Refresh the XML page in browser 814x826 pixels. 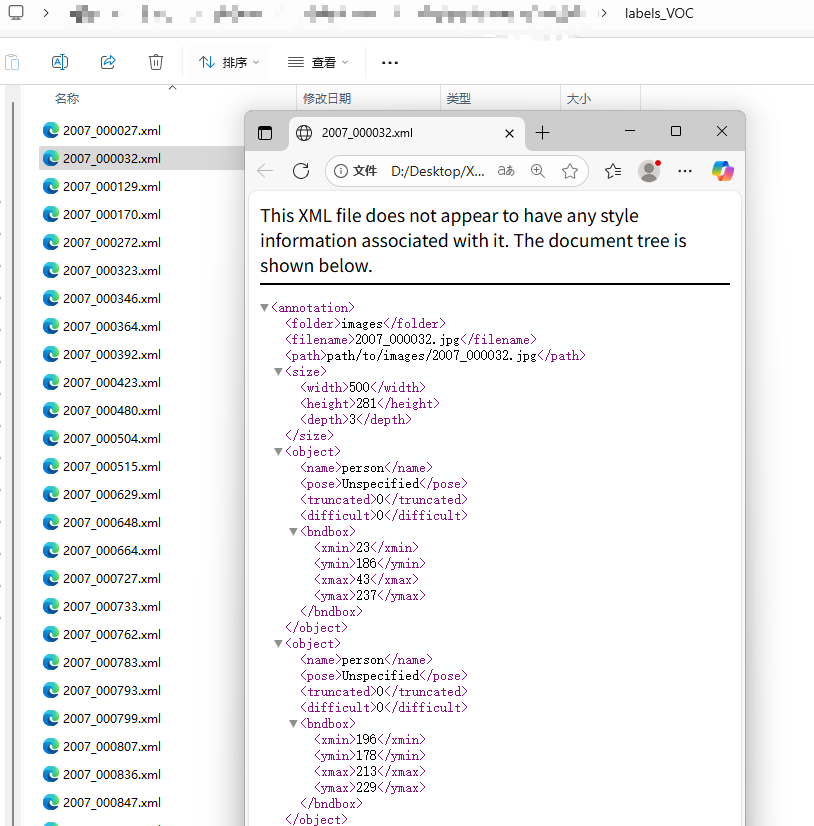tap(301, 171)
